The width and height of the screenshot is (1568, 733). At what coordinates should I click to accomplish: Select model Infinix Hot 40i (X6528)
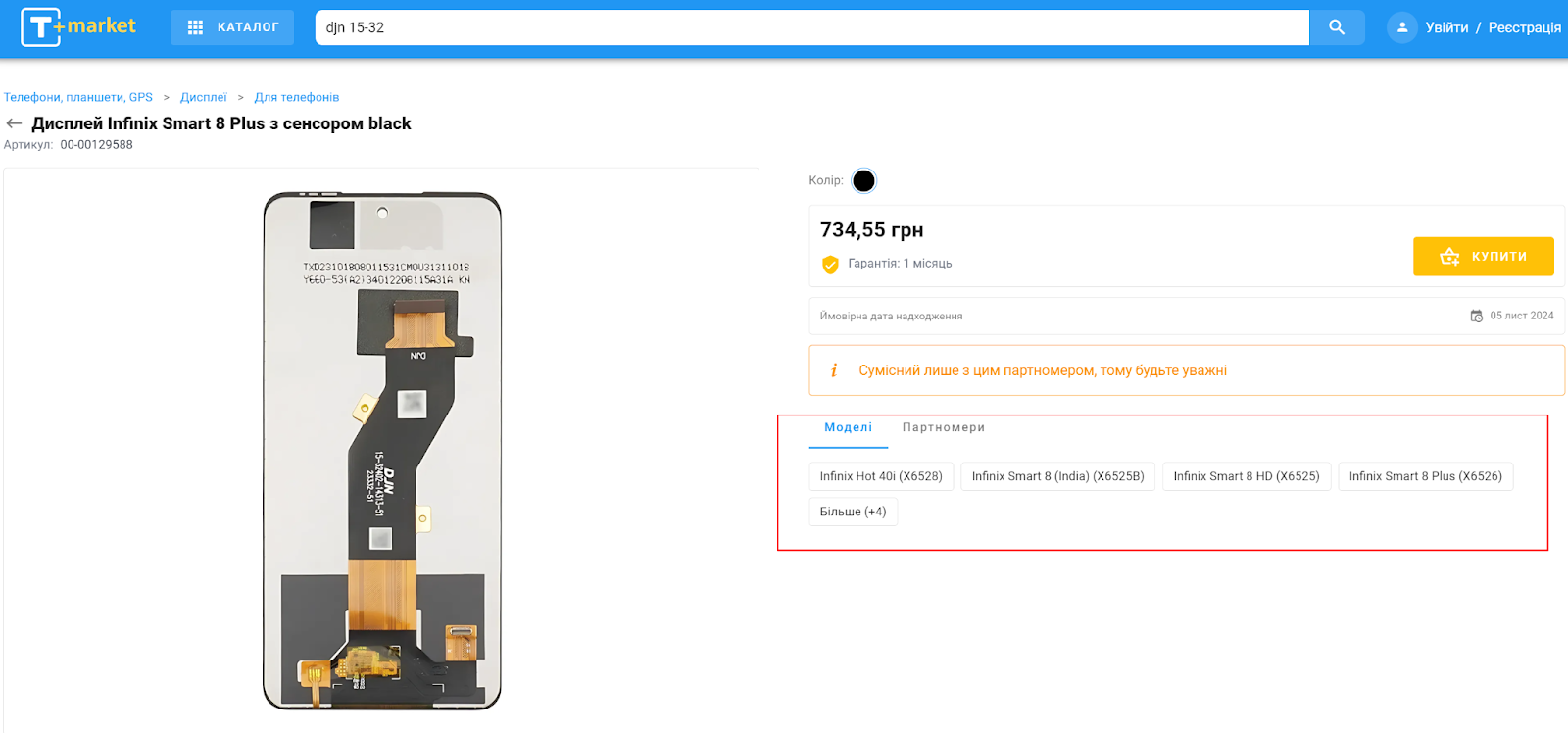[881, 476]
